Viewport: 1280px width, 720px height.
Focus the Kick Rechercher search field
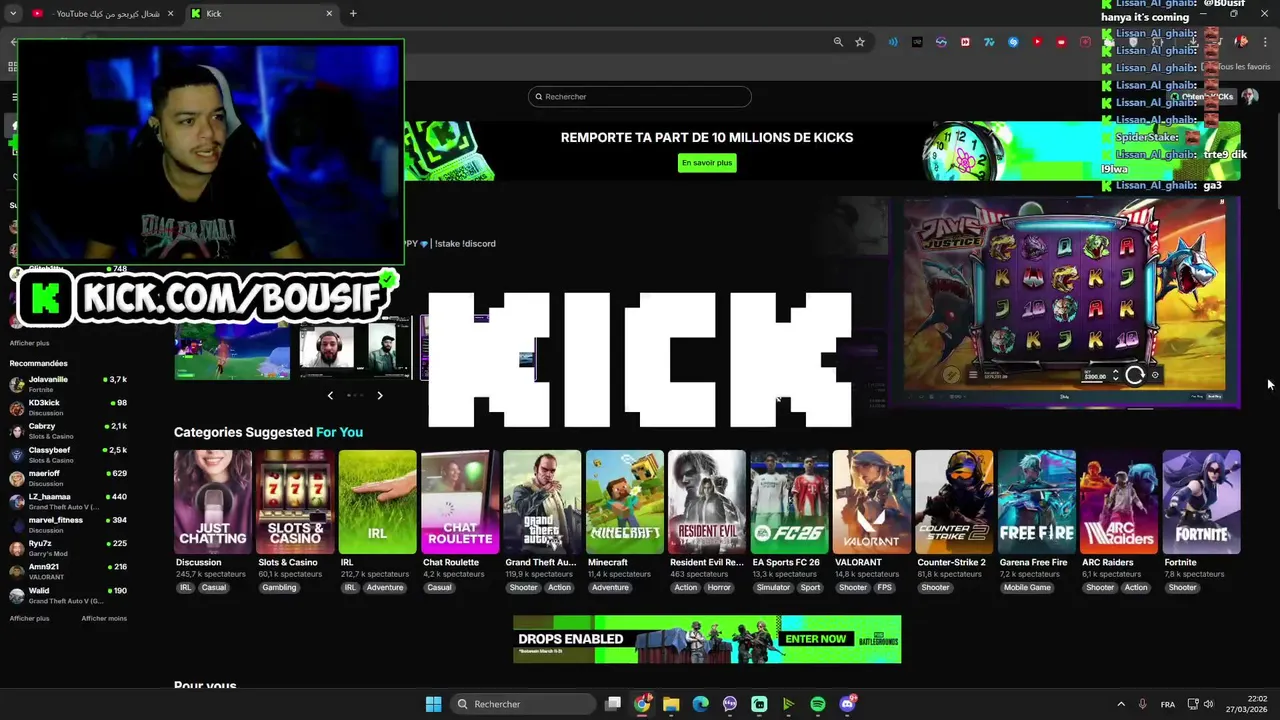click(640, 97)
